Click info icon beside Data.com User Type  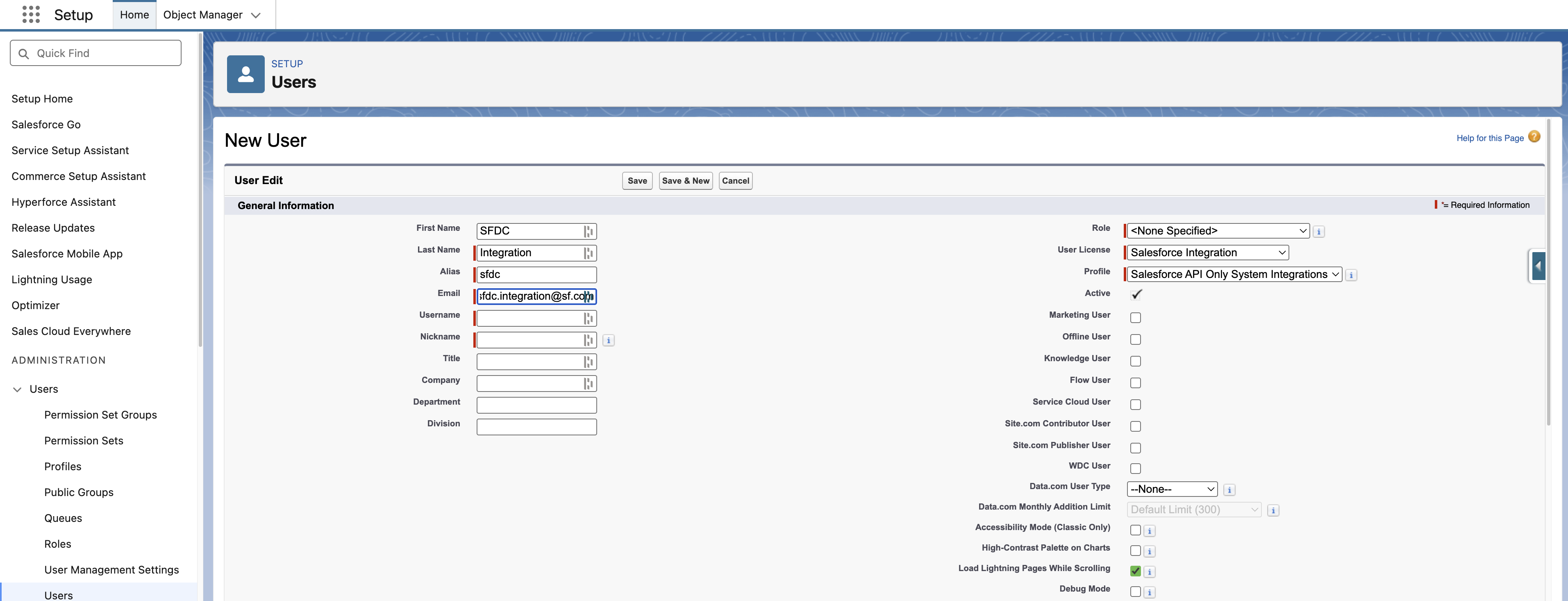1229,490
